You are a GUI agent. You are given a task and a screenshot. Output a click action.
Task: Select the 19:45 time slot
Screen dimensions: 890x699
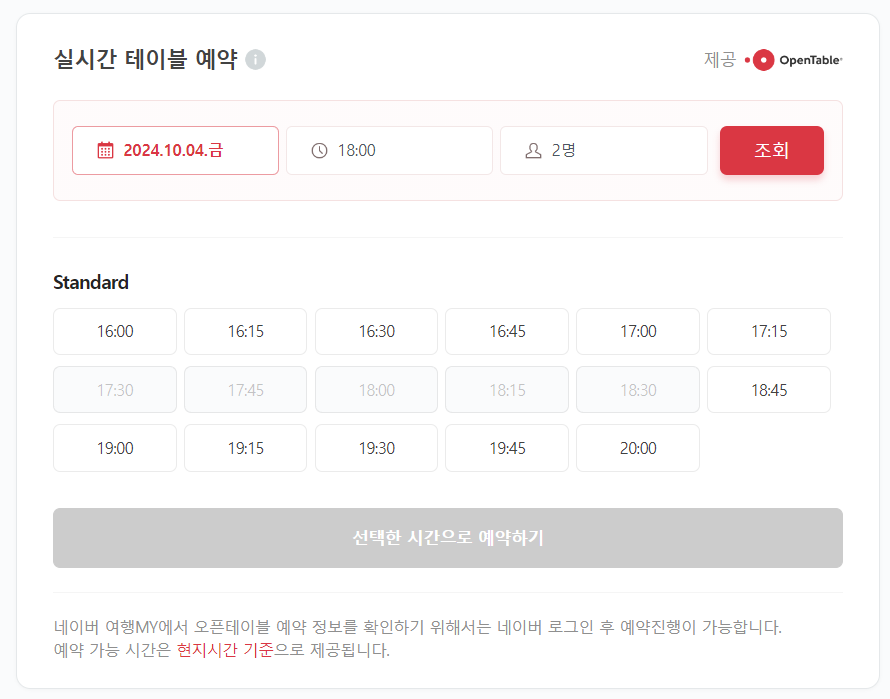coord(507,449)
